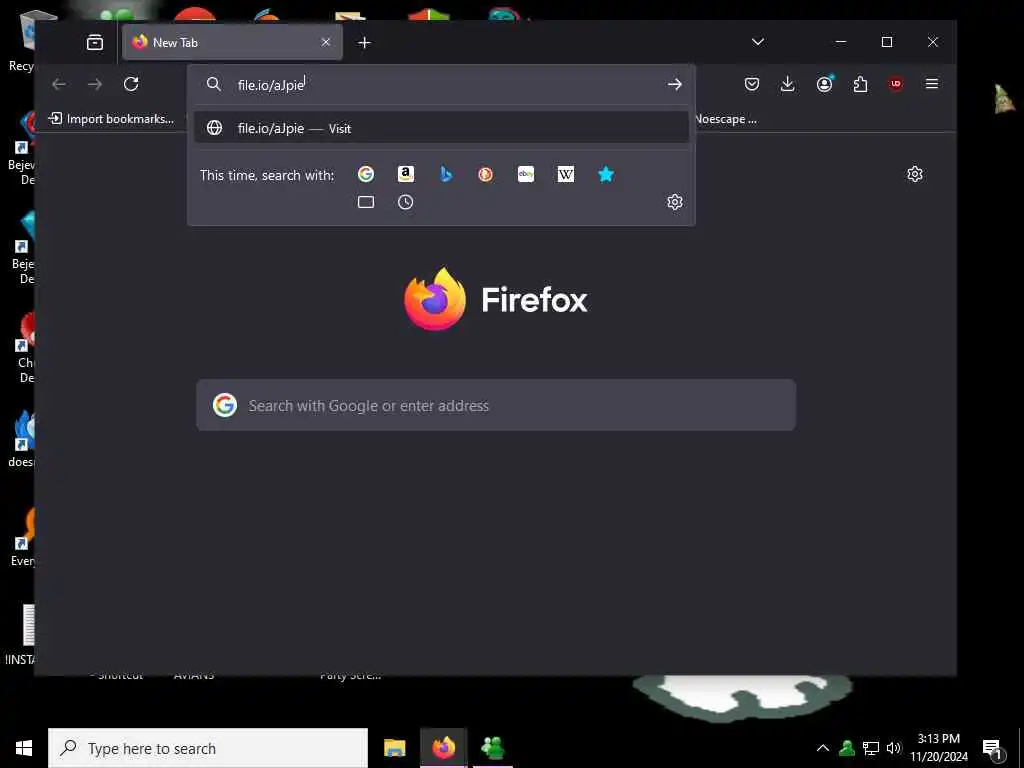Search open tabs via tabs icon
This screenshot has height=768, width=1024.
pos(366,202)
